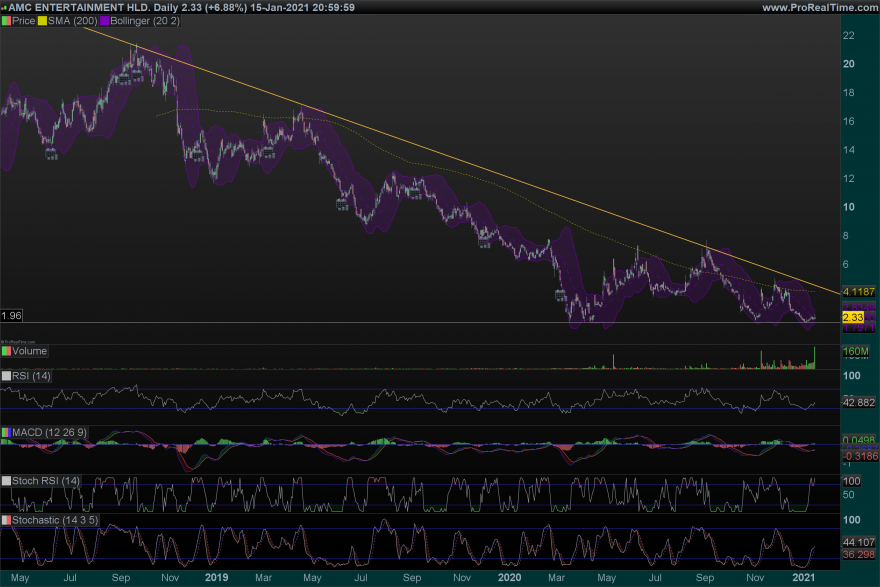The height and width of the screenshot is (587, 880).
Task: Click the MACD (12 26 9) panel label
Action: tap(49, 433)
